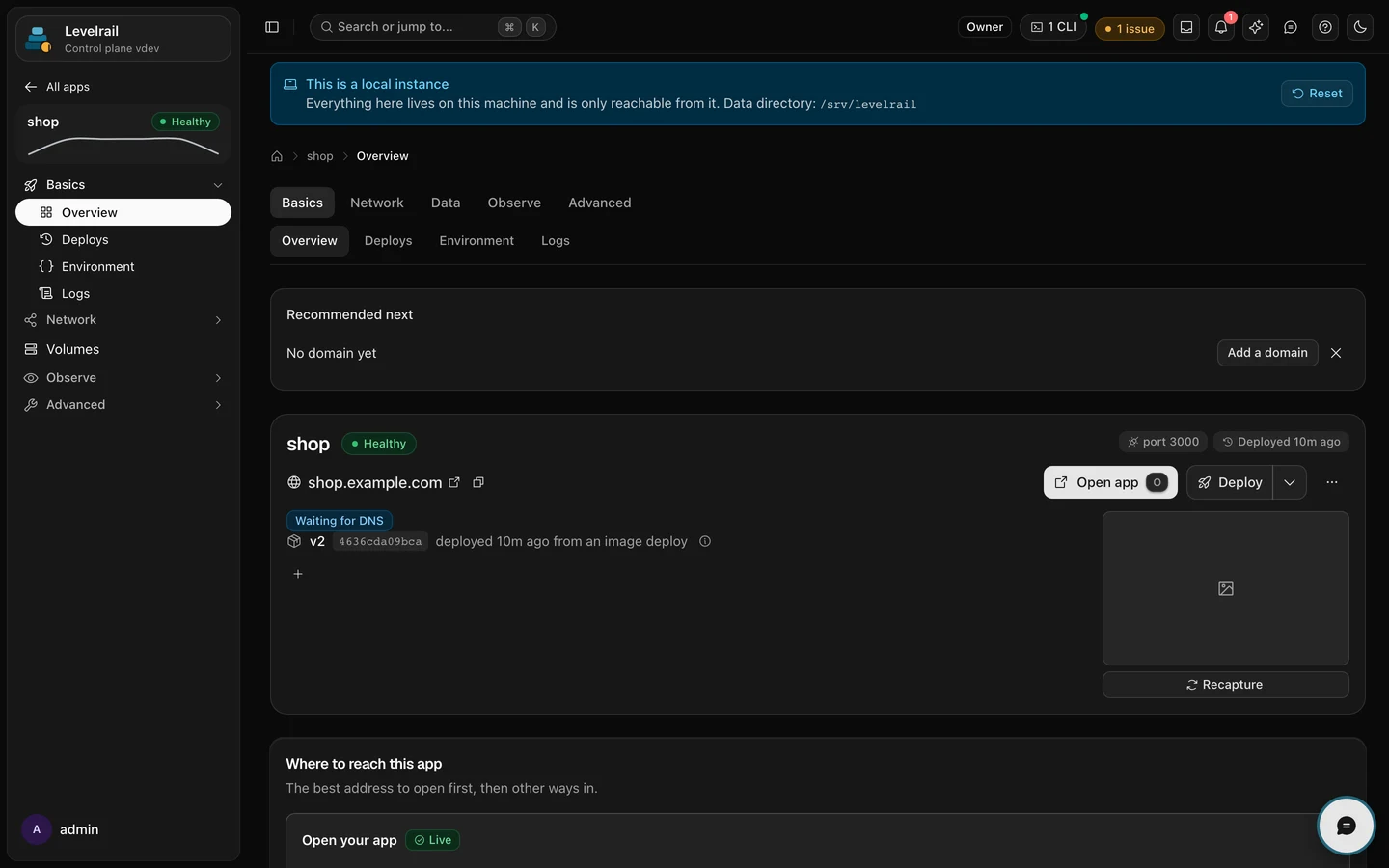The image size is (1389, 868).
Task: Open shop.example.com external link icon
Action: coord(454,482)
